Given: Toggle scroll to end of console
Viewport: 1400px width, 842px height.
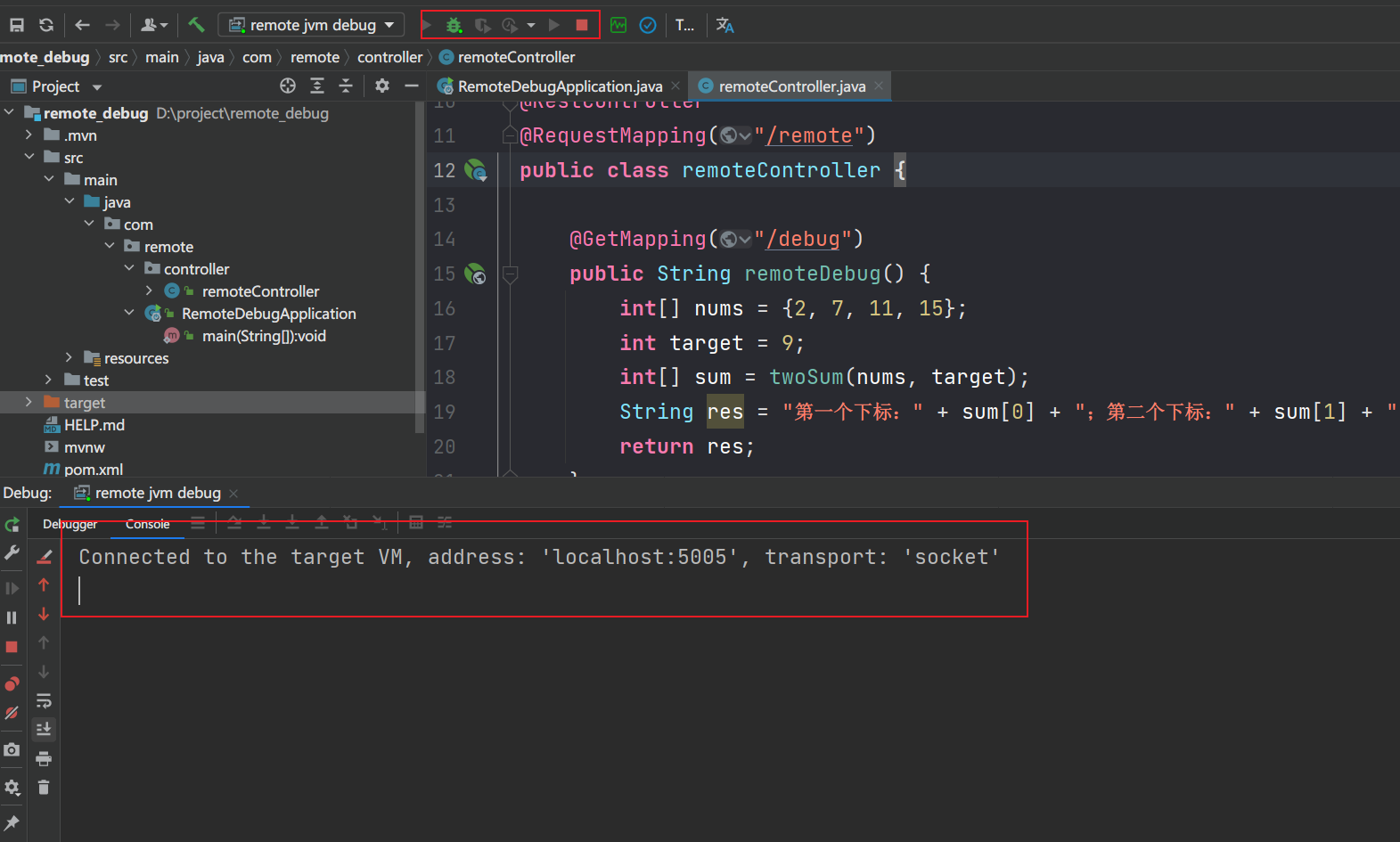Looking at the screenshot, I should 44,730.
